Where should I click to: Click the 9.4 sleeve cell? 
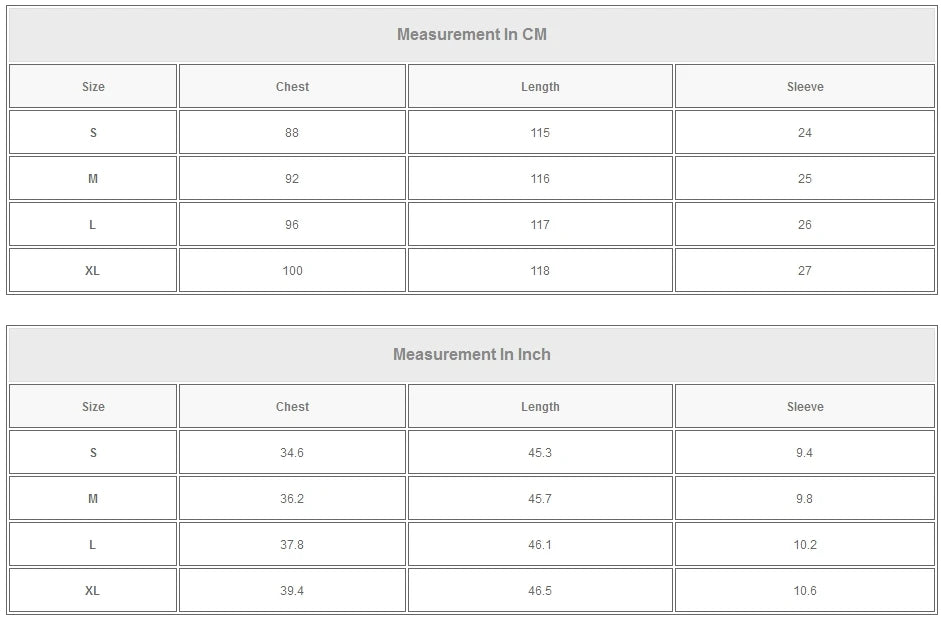pos(805,453)
